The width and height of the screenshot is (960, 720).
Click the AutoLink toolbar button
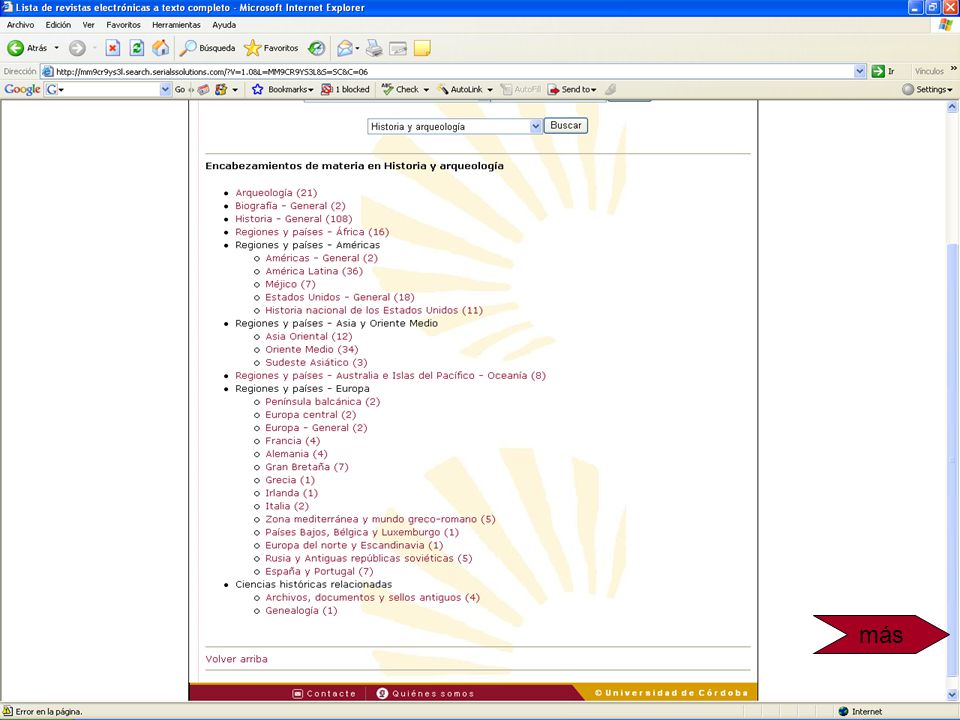coord(460,89)
